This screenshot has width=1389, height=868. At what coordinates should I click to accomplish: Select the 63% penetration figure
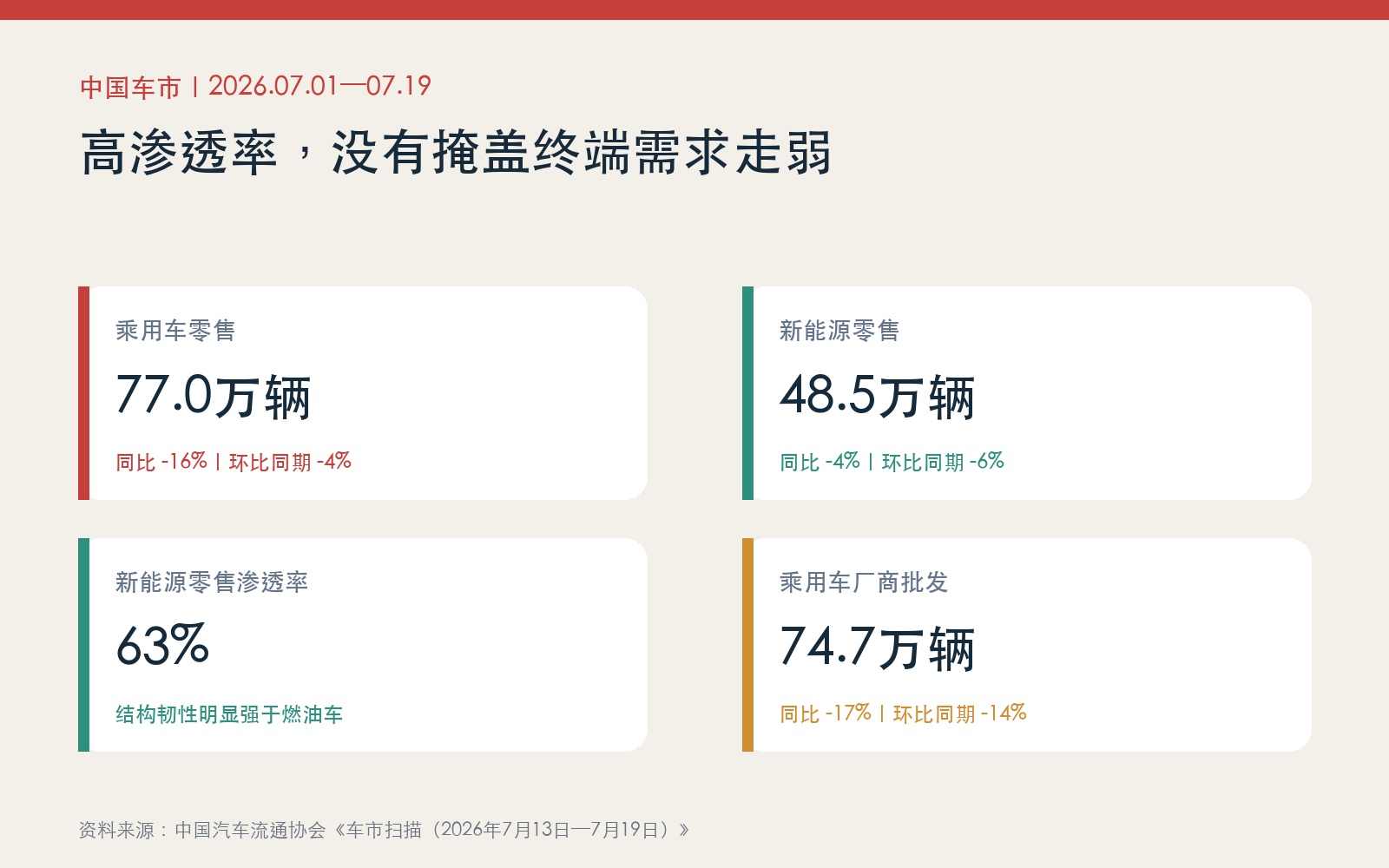pyautogui.click(x=163, y=646)
